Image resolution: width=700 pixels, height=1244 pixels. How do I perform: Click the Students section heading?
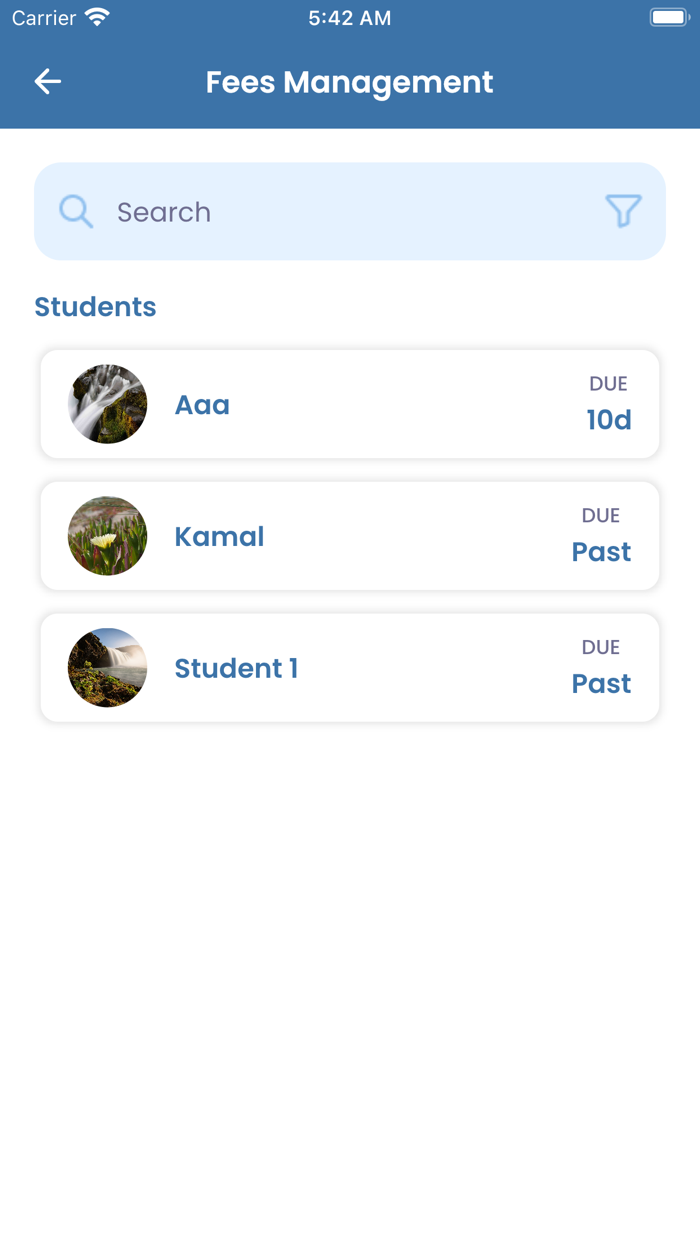(x=95, y=307)
